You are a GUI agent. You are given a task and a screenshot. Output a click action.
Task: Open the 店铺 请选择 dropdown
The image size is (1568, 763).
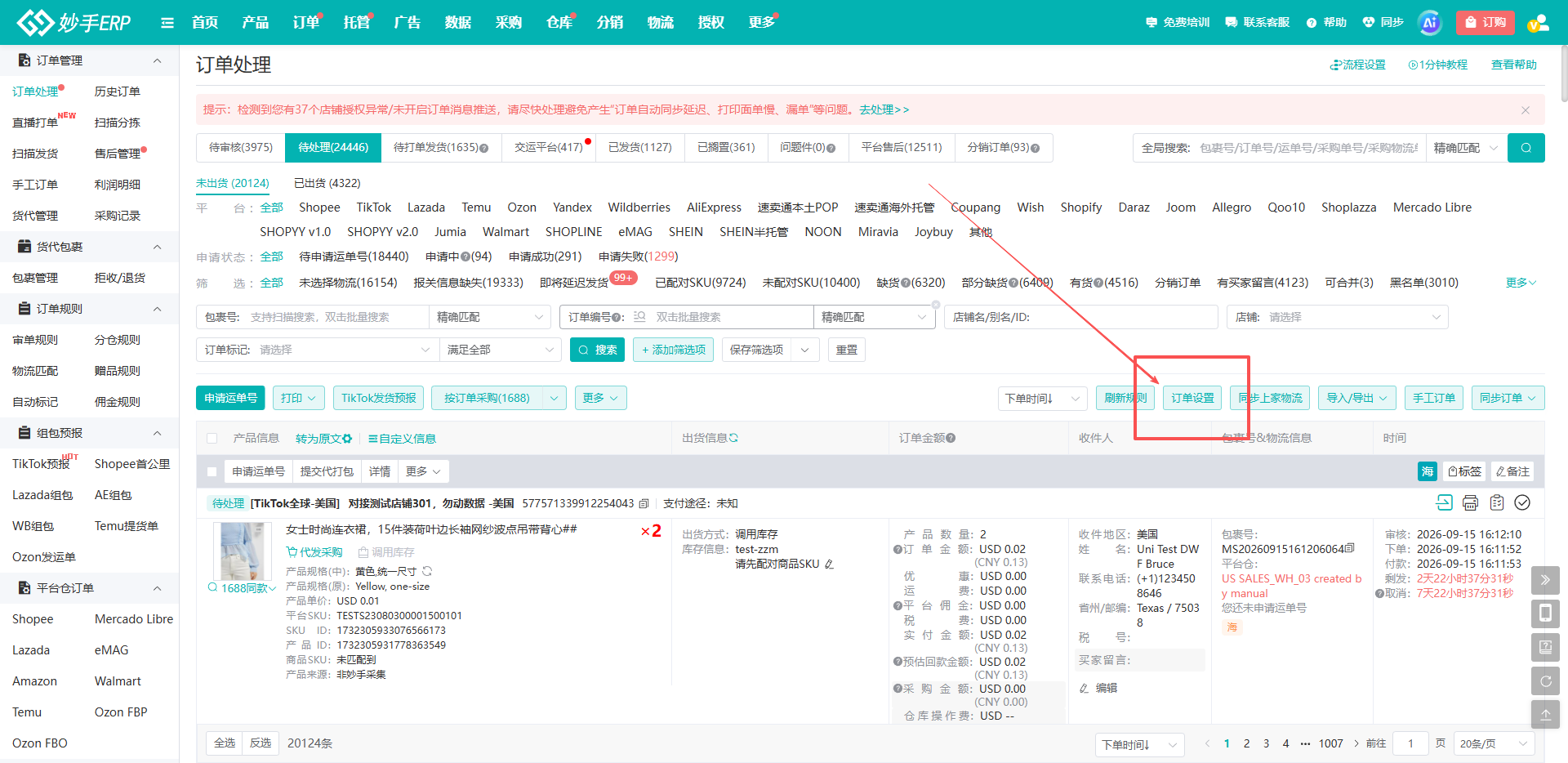tap(1337, 317)
